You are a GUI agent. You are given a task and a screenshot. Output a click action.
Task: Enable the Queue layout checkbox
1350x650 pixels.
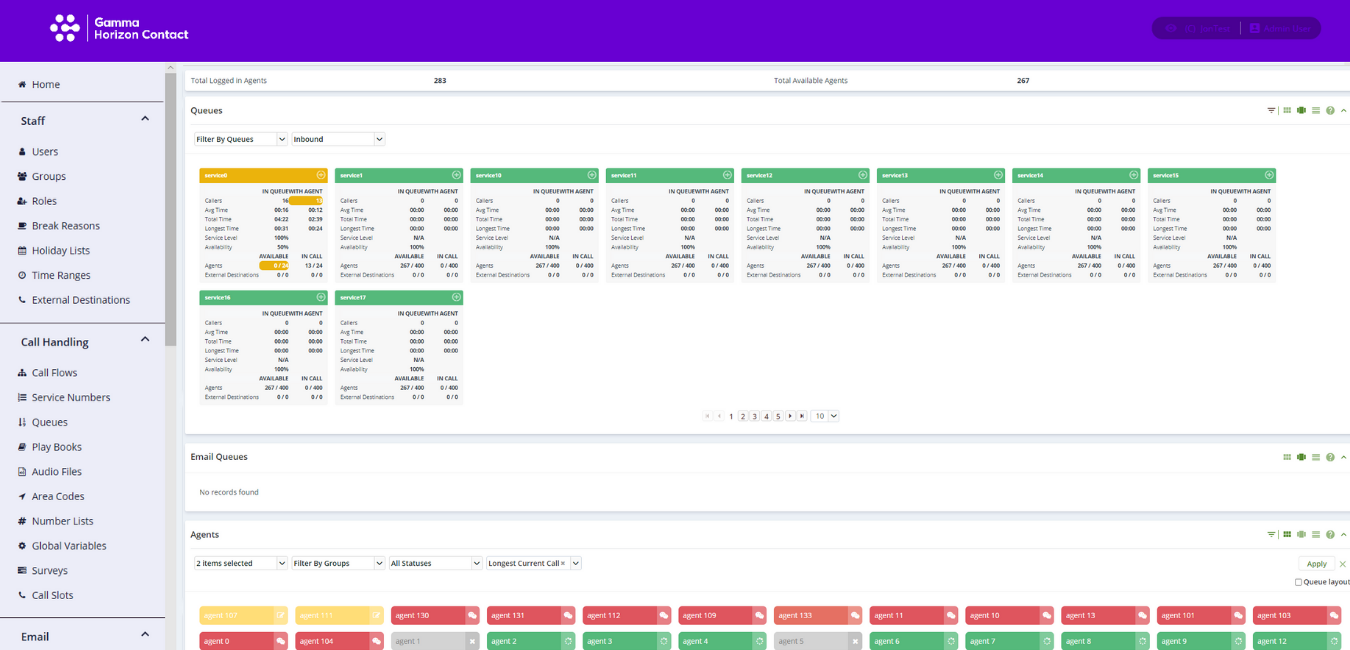(x=1299, y=582)
